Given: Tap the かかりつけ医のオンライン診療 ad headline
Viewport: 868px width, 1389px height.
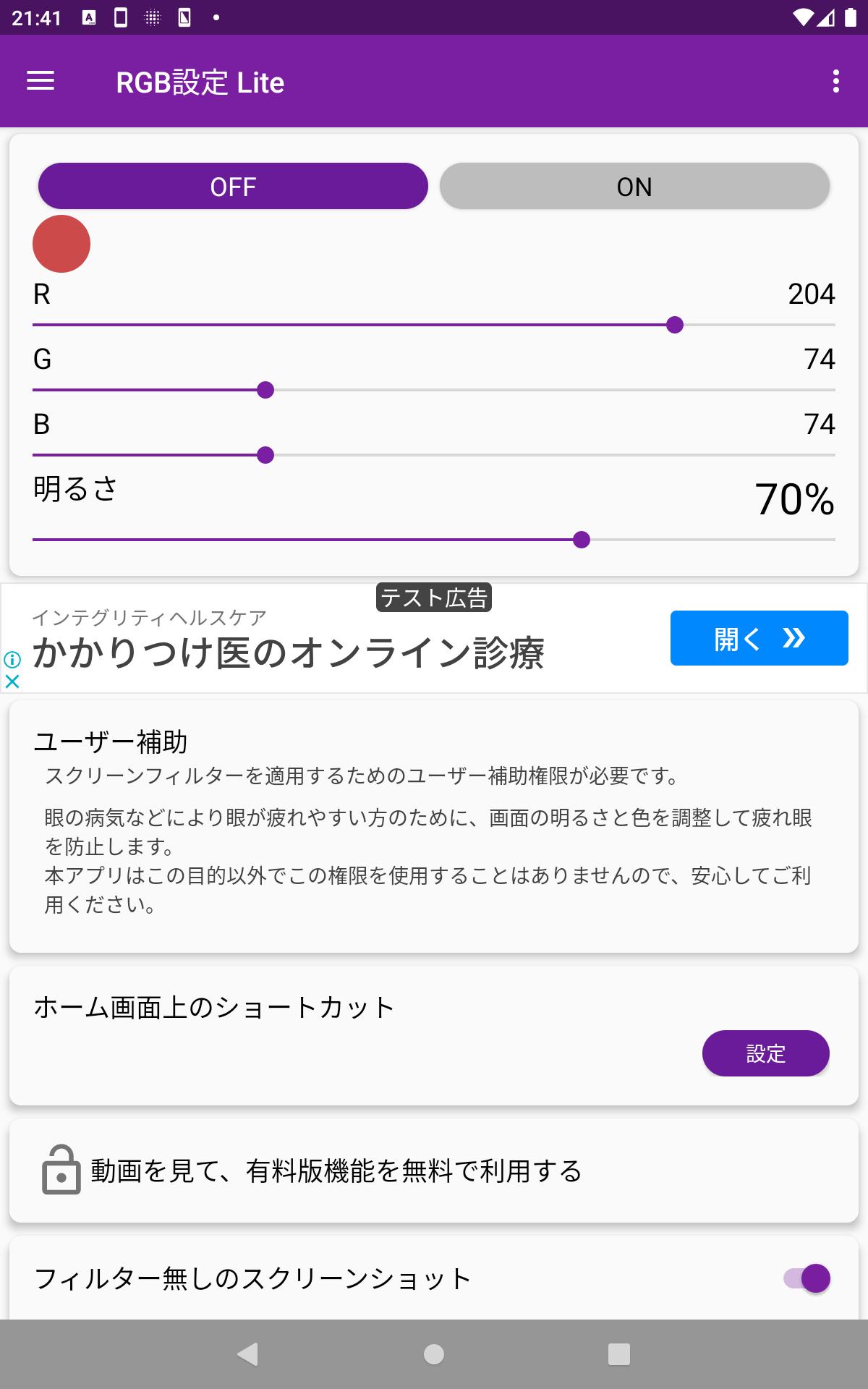Looking at the screenshot, I should click(x=289, y=653).
